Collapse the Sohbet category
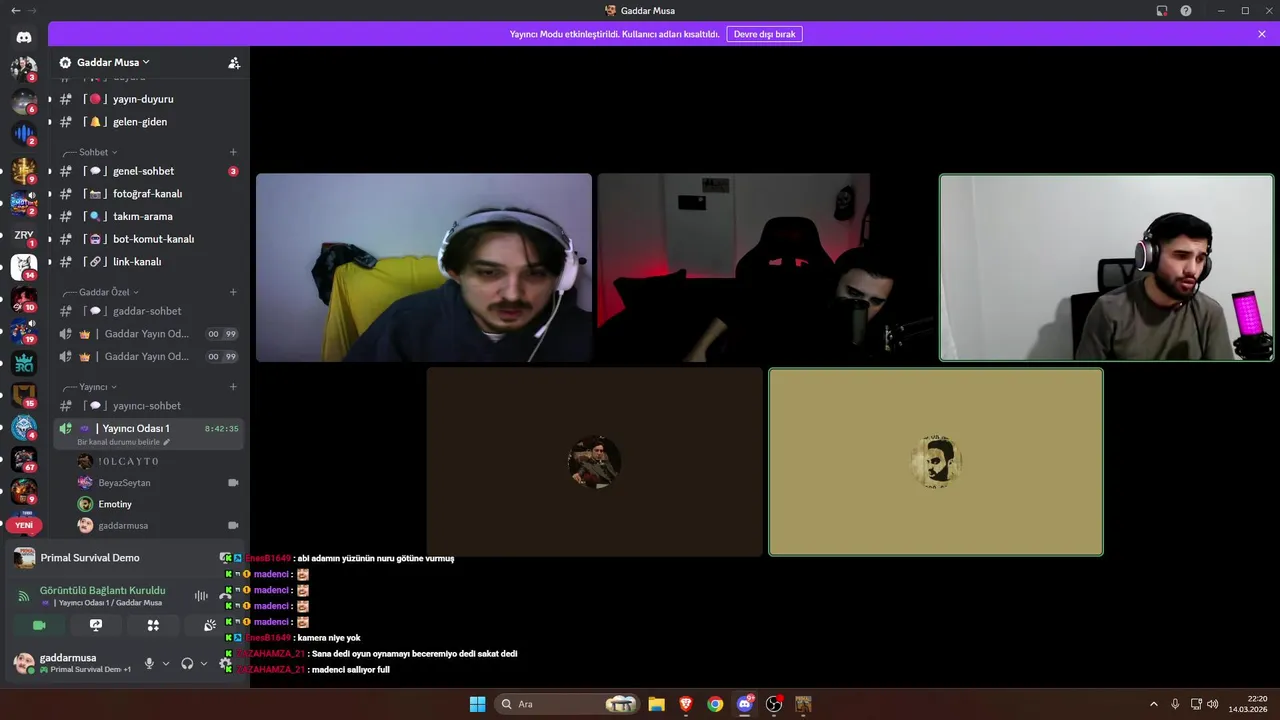The image size is (1280, 720). (98, 152)
